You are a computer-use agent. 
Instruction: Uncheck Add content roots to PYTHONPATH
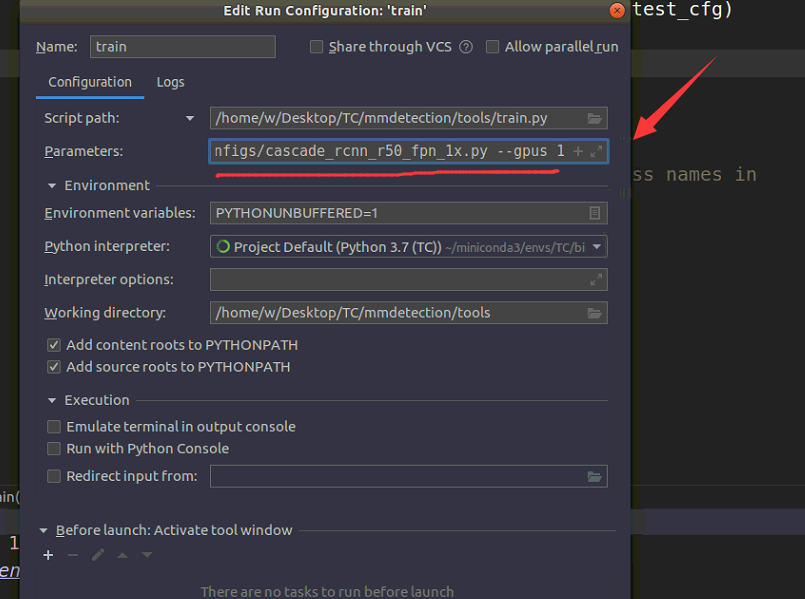[x=54, y=345]
